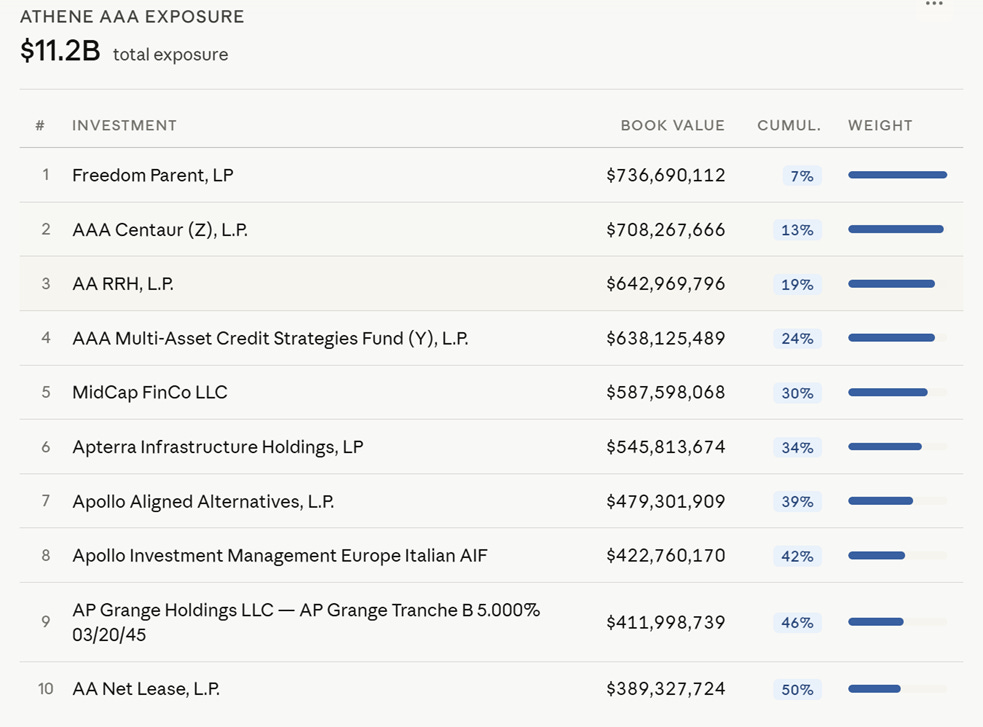The image size is (983, 727).
Task: Click book value $587,598,068
Action: (x=666, y=392)
